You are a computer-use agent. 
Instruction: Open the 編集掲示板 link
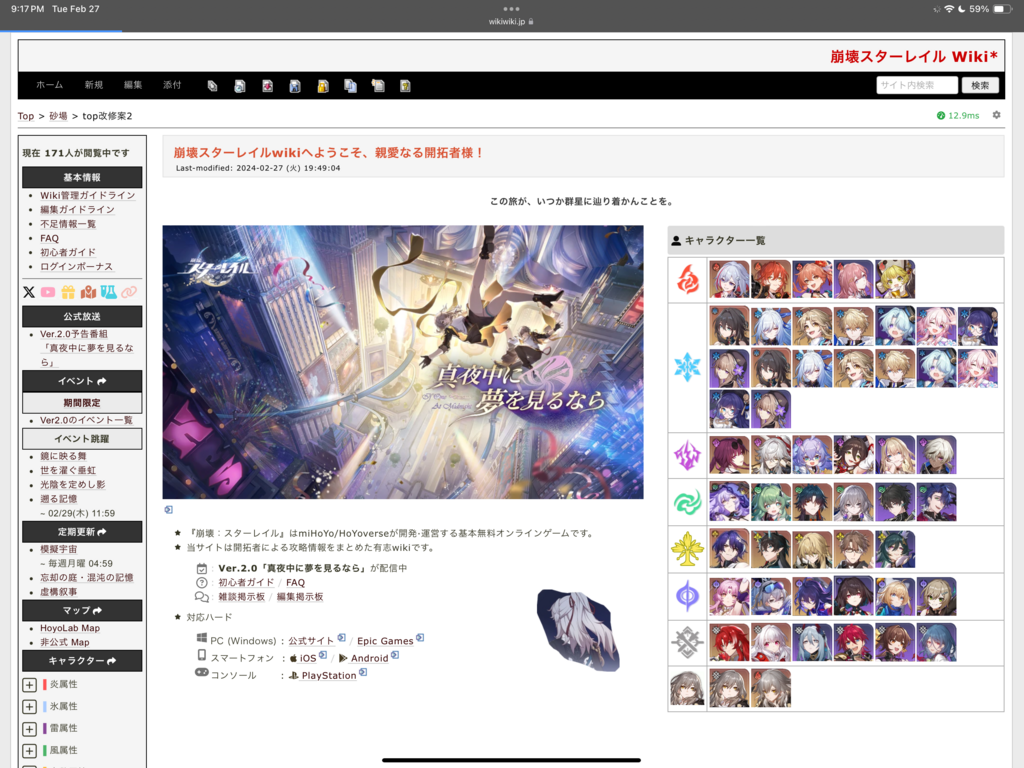[x=300, y=597]
